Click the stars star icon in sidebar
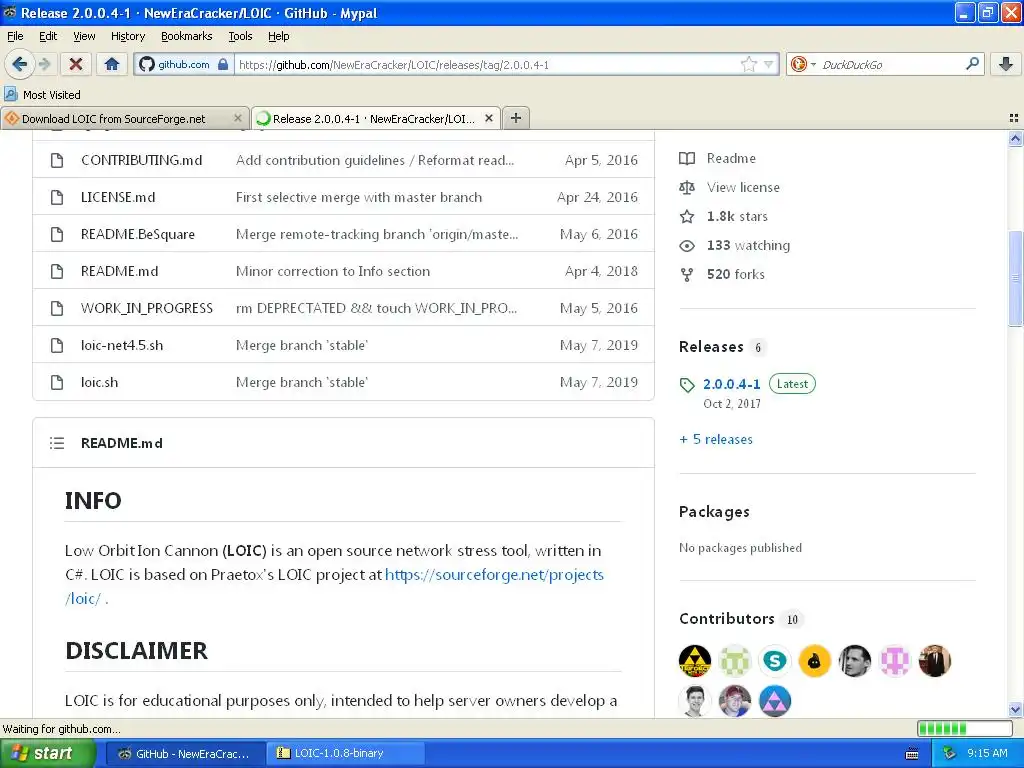1024x768 pixels. (686, 216)
